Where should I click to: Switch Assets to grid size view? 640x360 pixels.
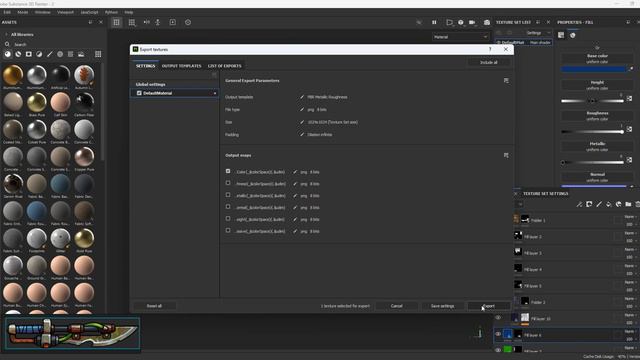[98, 54]
